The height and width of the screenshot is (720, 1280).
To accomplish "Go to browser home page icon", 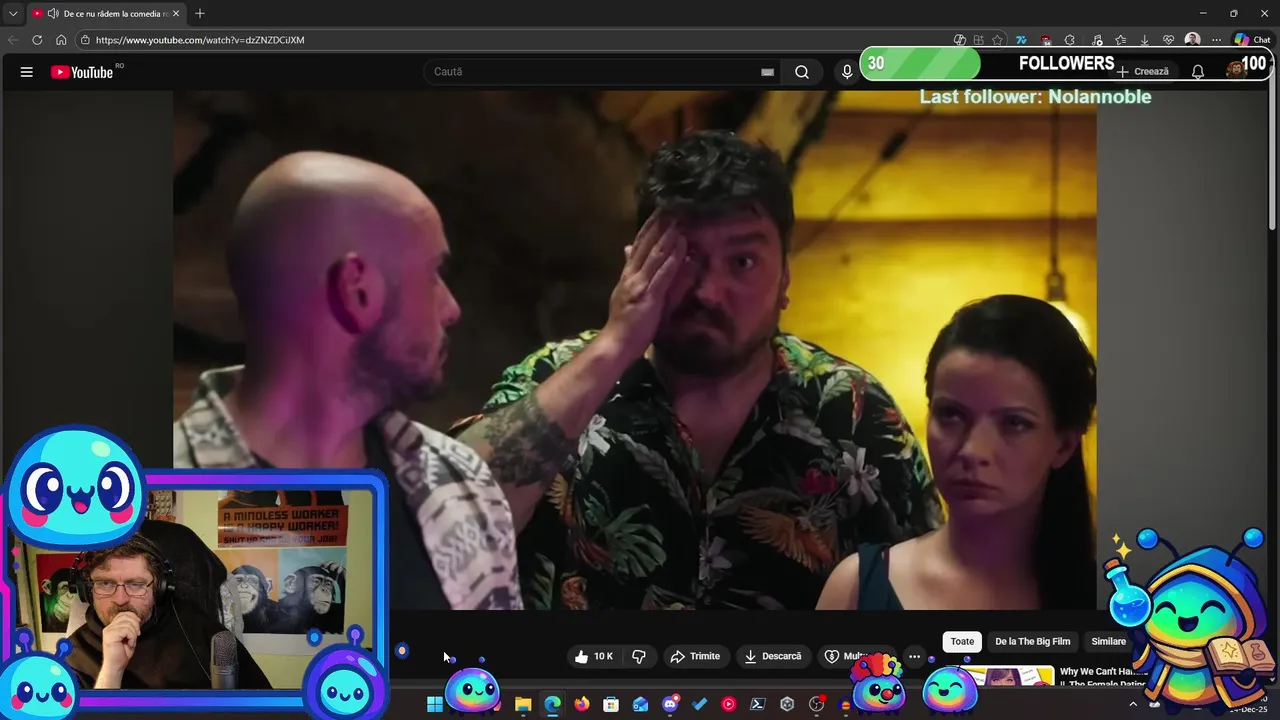I will click(x=61, y=40).
